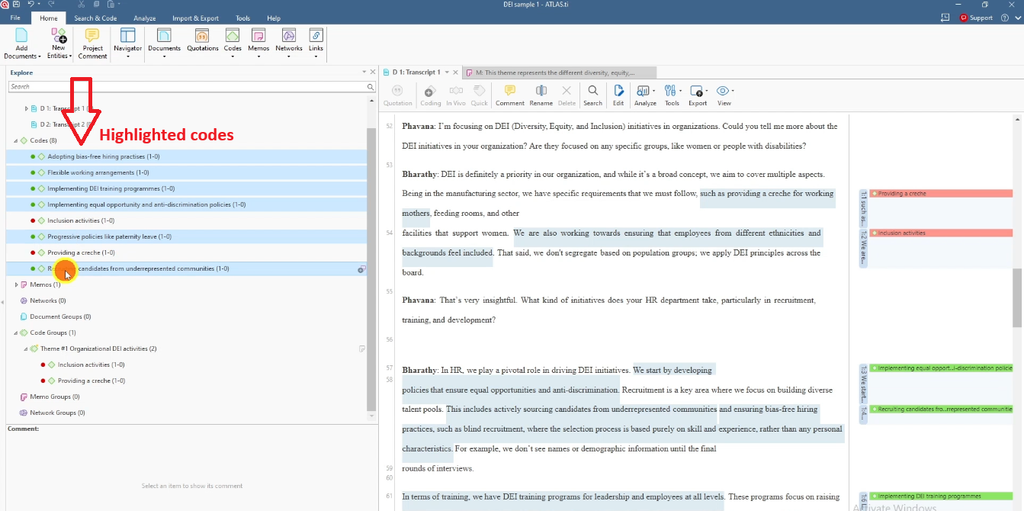This screenshot has height=511, width=1024.
Task: Open the Memos manager in ribbon
Action: (258, 44)
